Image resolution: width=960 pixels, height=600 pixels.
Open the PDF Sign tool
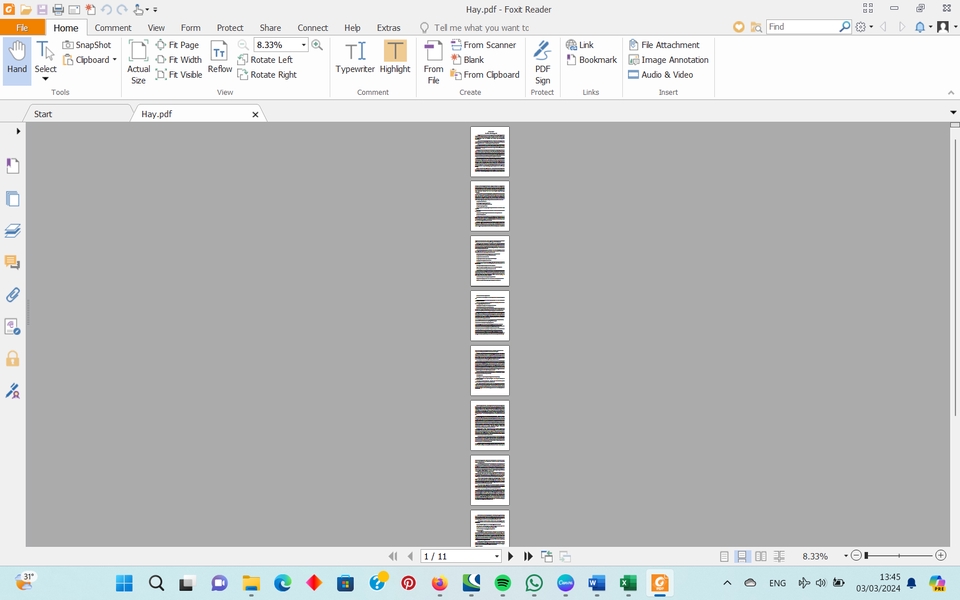point(542,62)
